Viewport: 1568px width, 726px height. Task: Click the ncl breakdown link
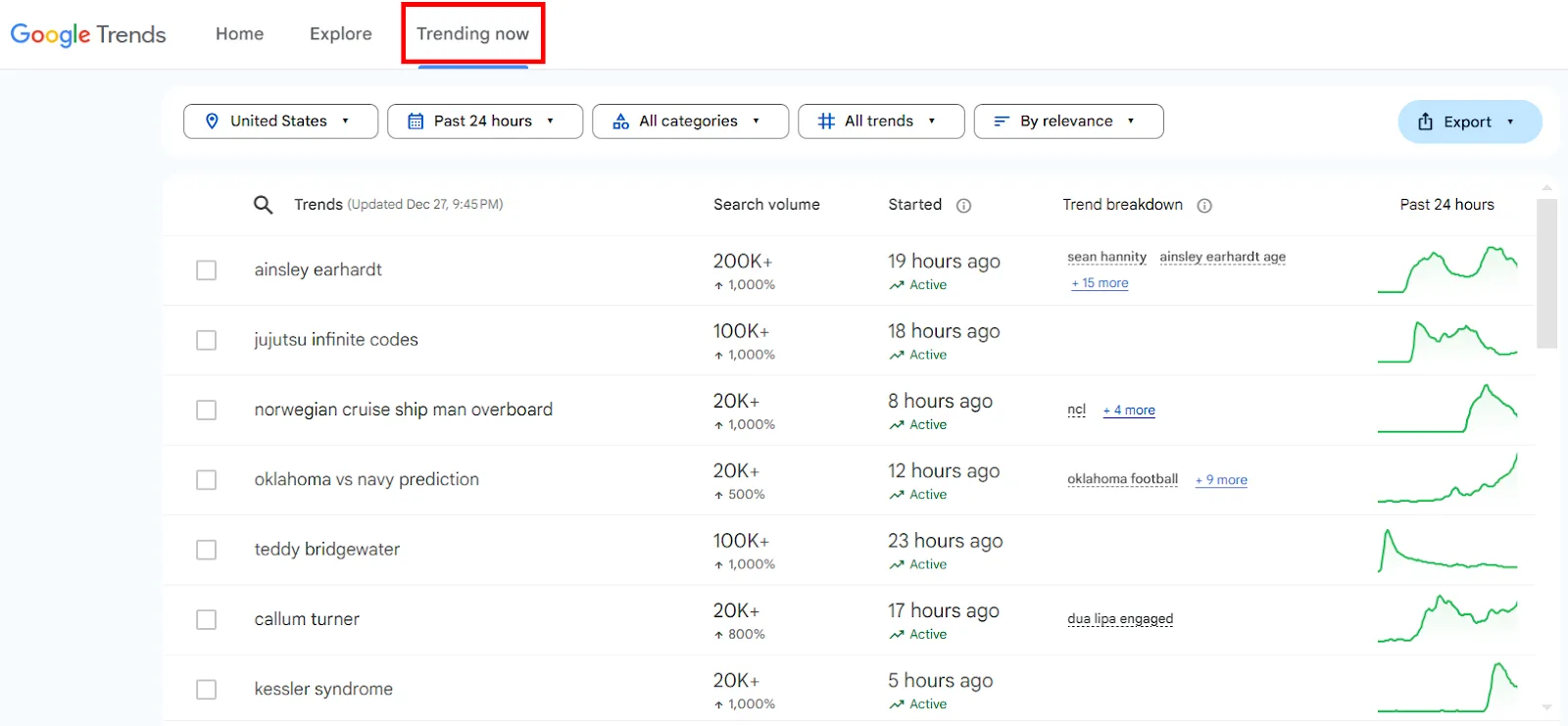coord(1076,410)
